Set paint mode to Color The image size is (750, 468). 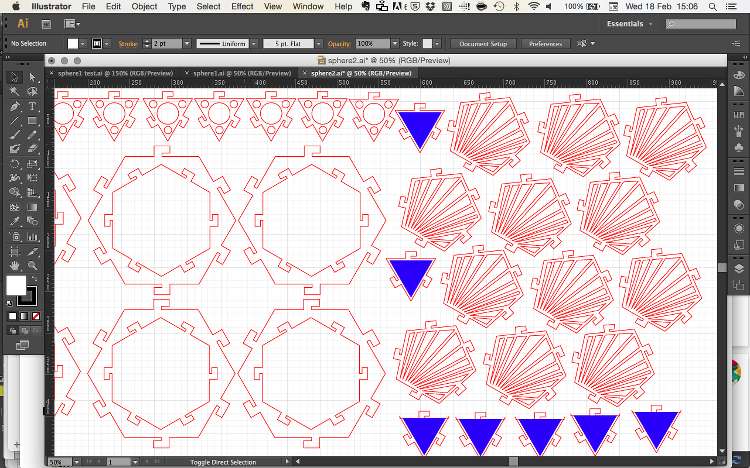pyautogui.click(x=12, y=316)
